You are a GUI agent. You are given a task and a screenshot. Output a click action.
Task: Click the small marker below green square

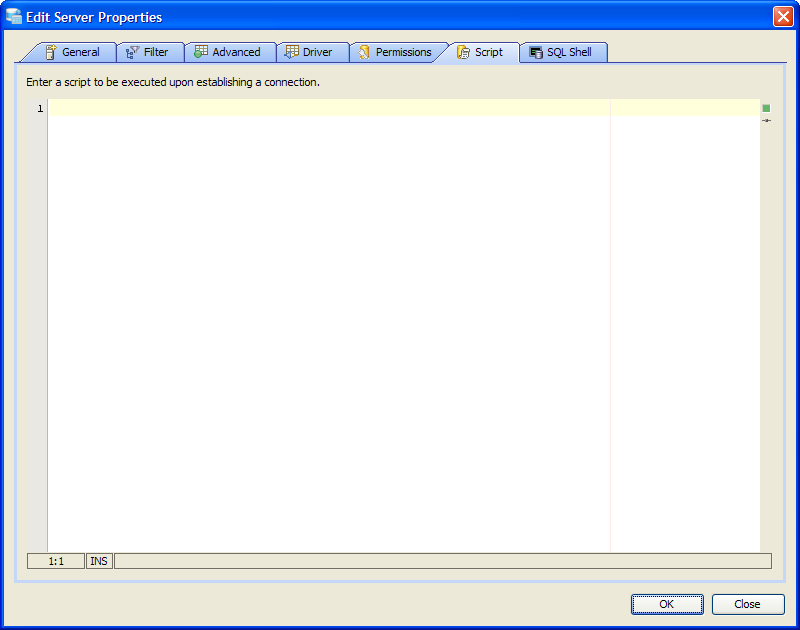(766, 120)
